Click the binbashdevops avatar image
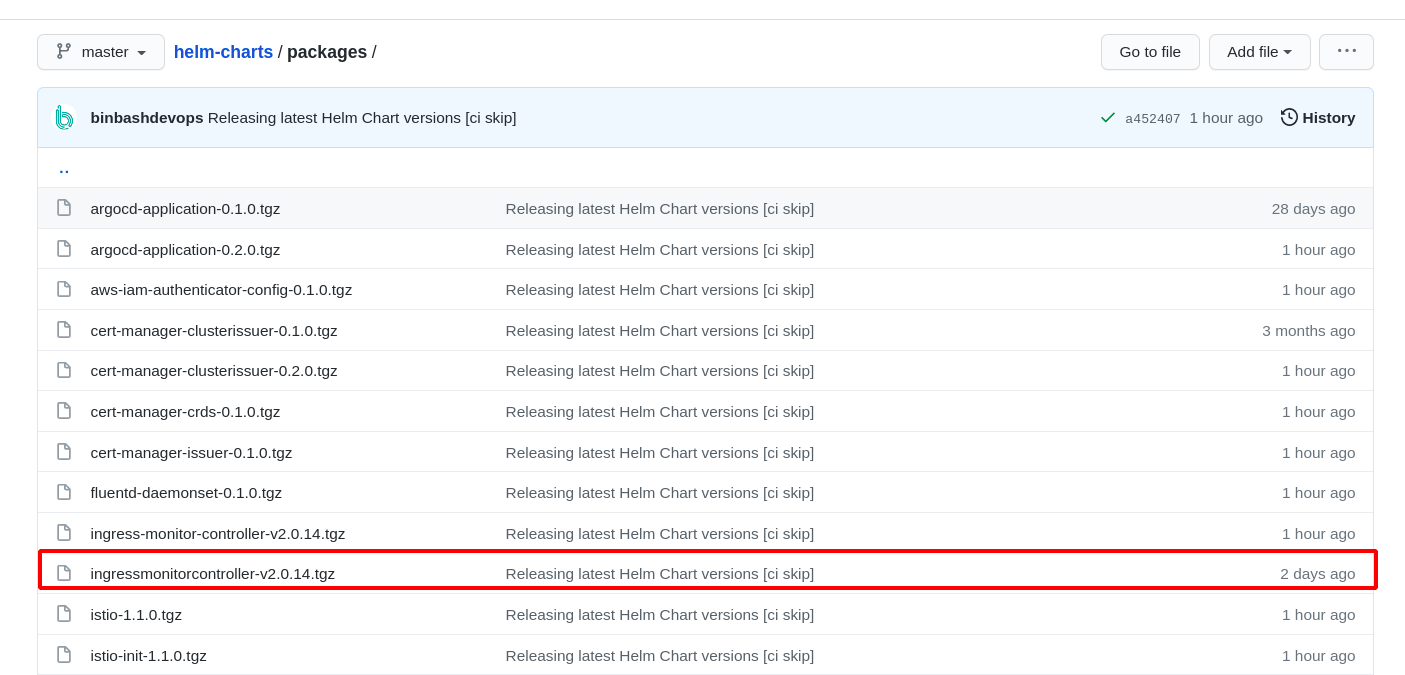This screenshot has height=675, width=1405. 64,118
